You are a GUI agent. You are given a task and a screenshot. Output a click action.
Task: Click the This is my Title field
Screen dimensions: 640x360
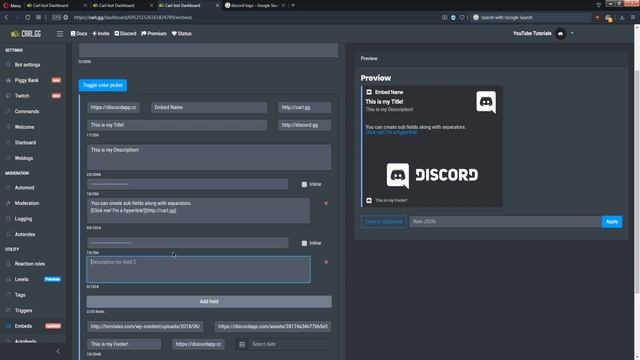click(177, 125)
